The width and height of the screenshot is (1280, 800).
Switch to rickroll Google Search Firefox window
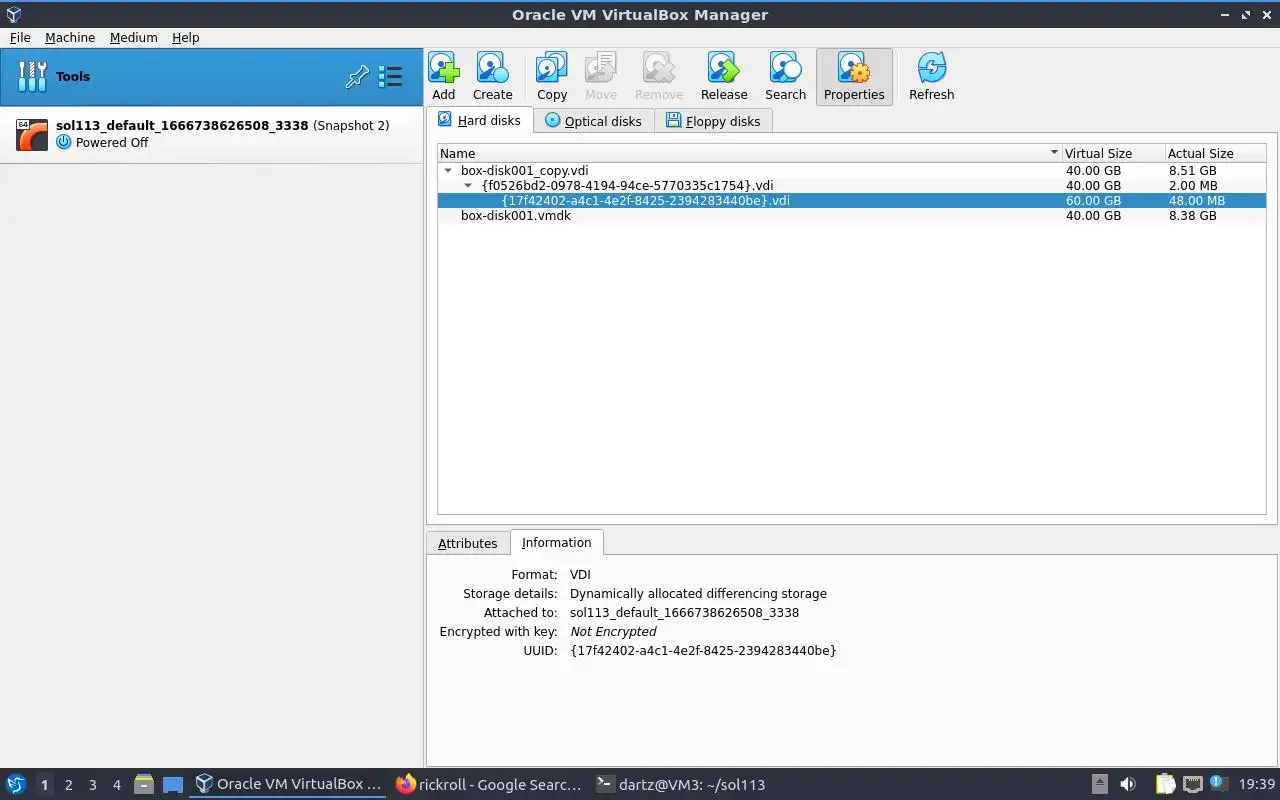coord(488,784)
